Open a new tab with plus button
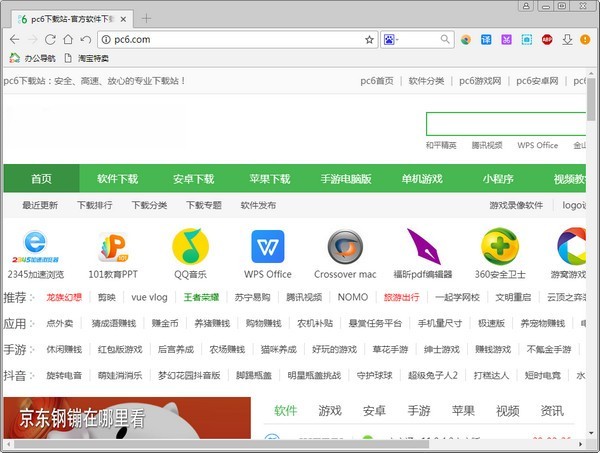The image size is (600, 453). tap(146, 18)
